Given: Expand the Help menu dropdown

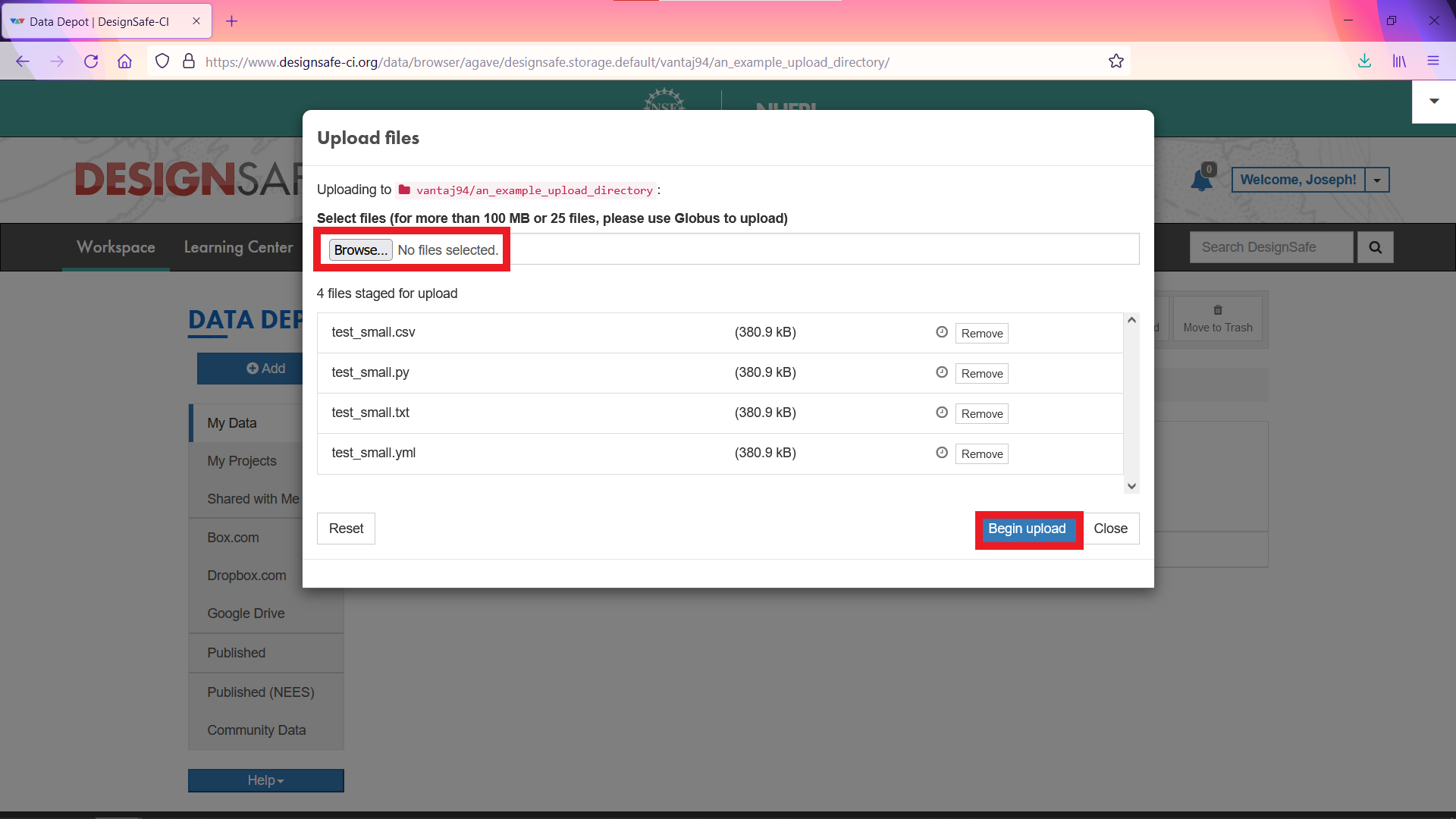Looking at the screenshot, I should [x=264, y=780].
